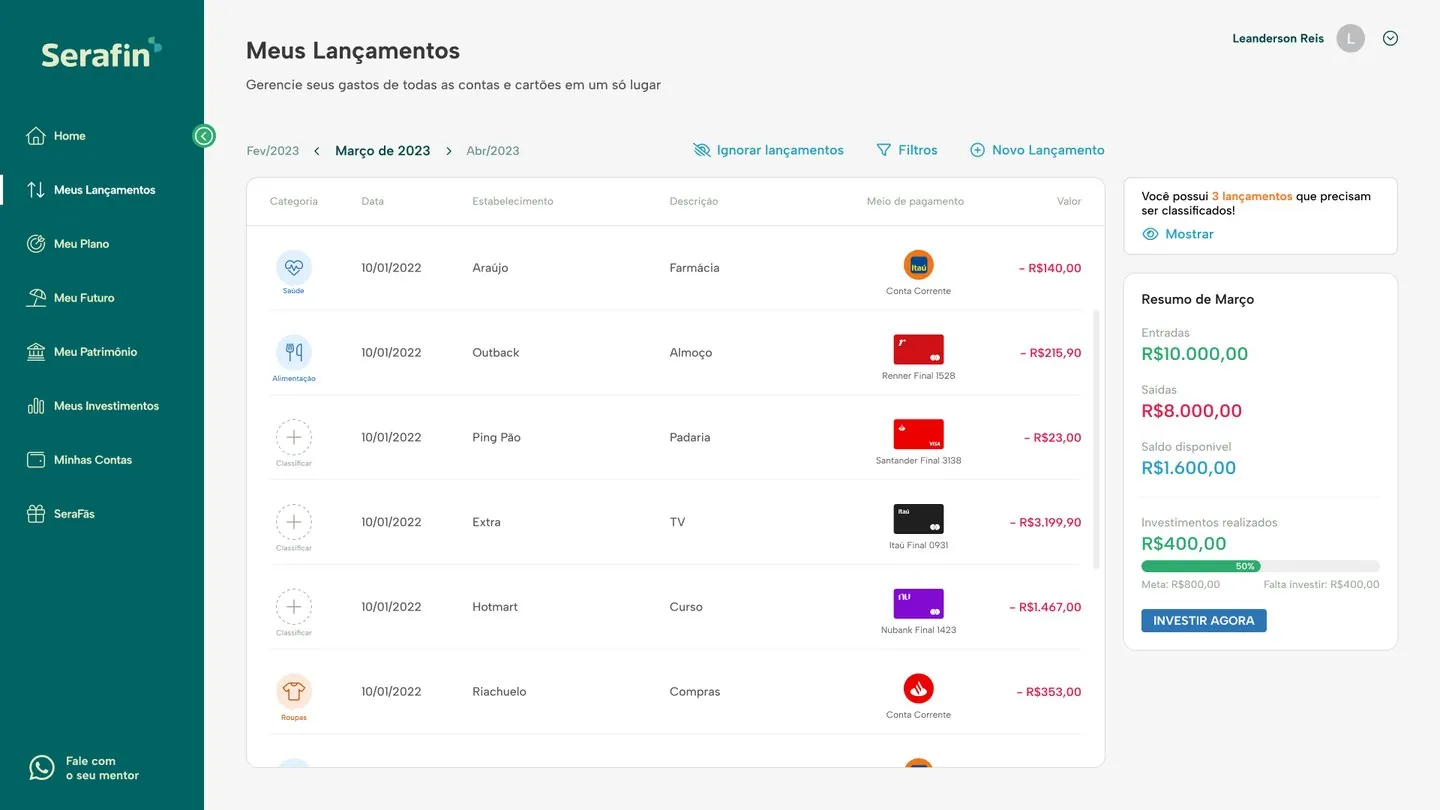Click the user avatar with letter L

pyautogui.click(x=1350, y=39)
